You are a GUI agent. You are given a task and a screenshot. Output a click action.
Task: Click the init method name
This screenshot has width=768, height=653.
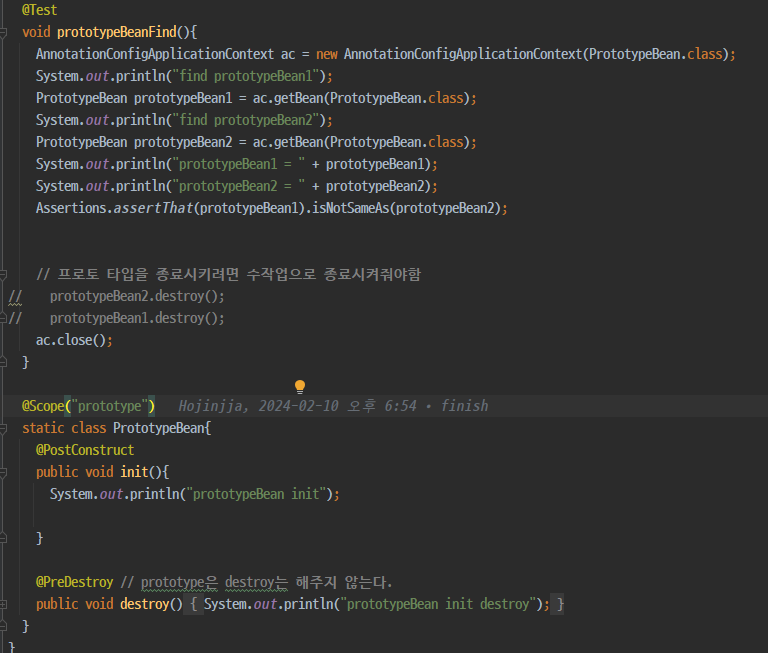click(134, 472)
